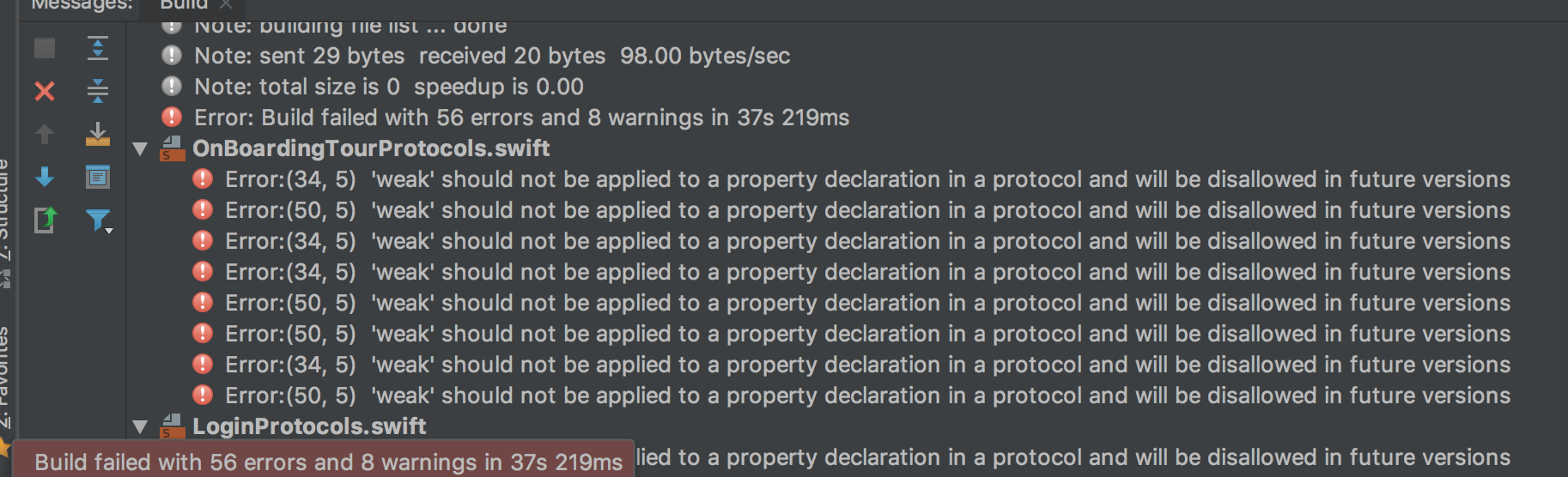
Task: Click the Export to Text File icon
Action: click(45, 220)
